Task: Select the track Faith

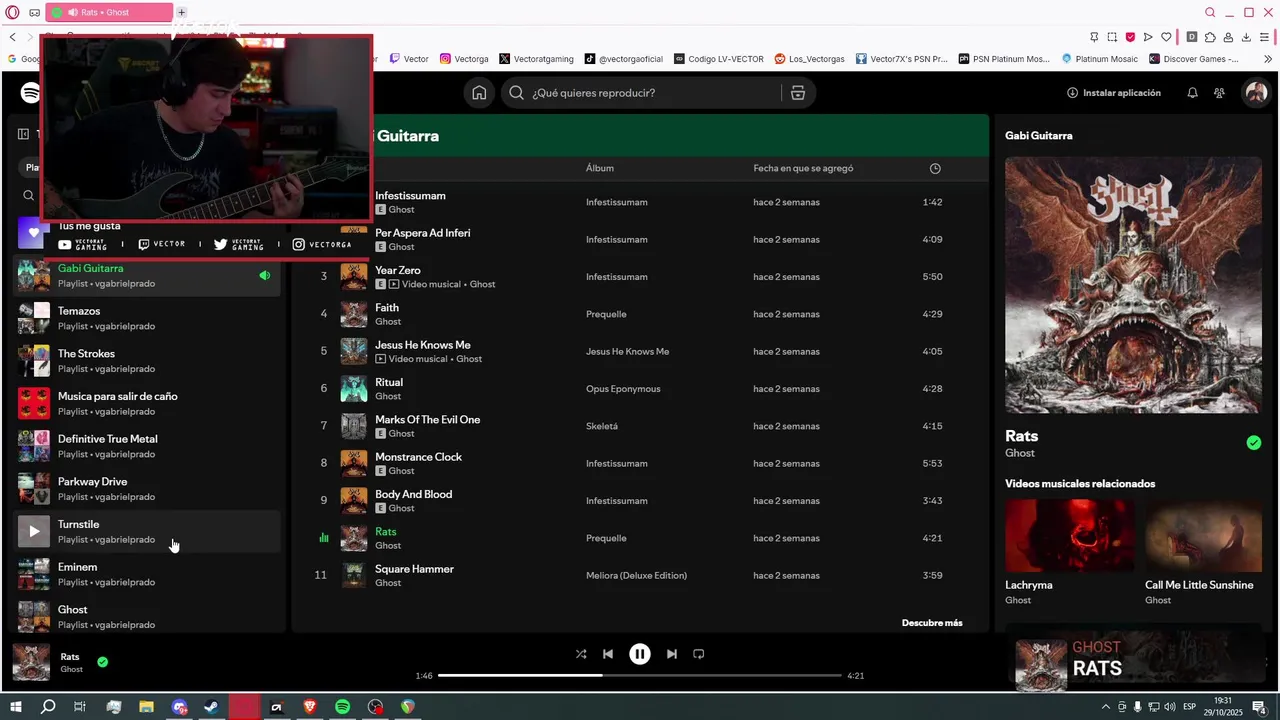Action: [640, 314]
